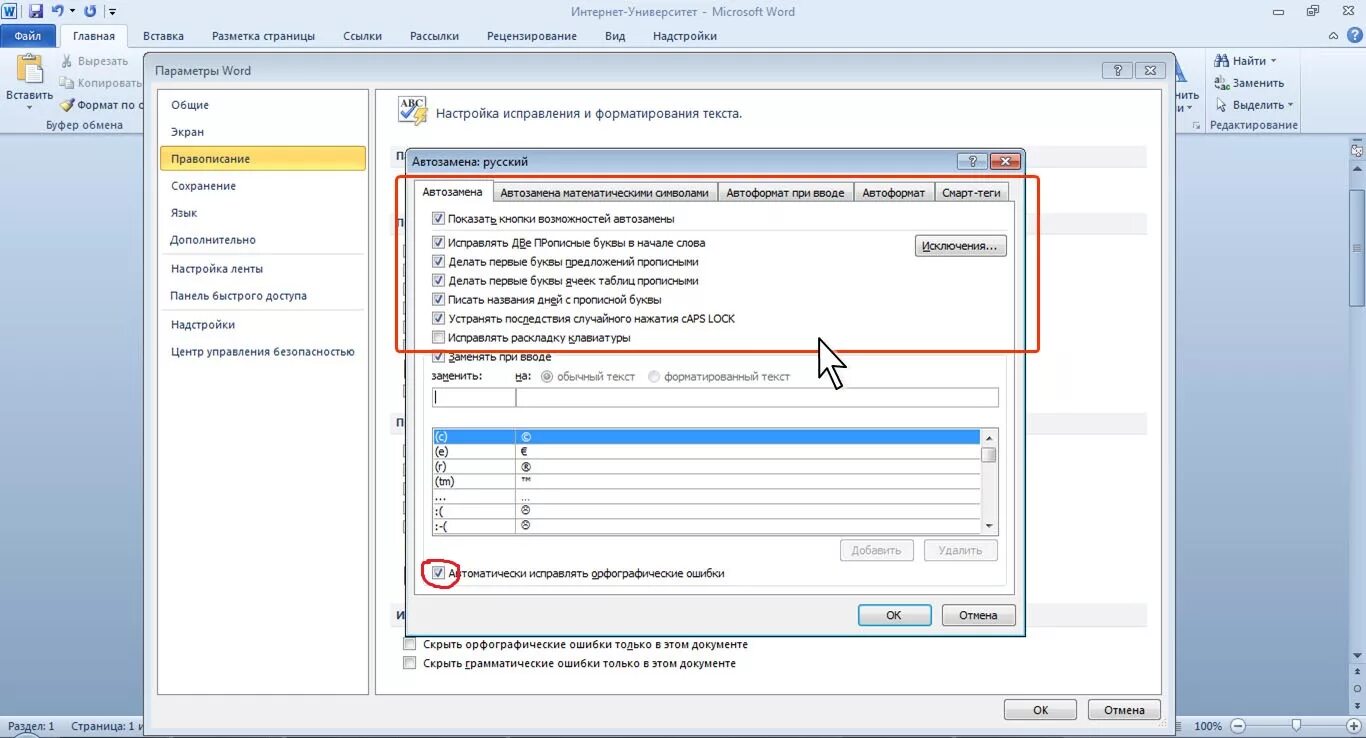The image size is (1366, 738).
Task: Select Сохранение in Word options sidebar
Action: click(262, 186)
